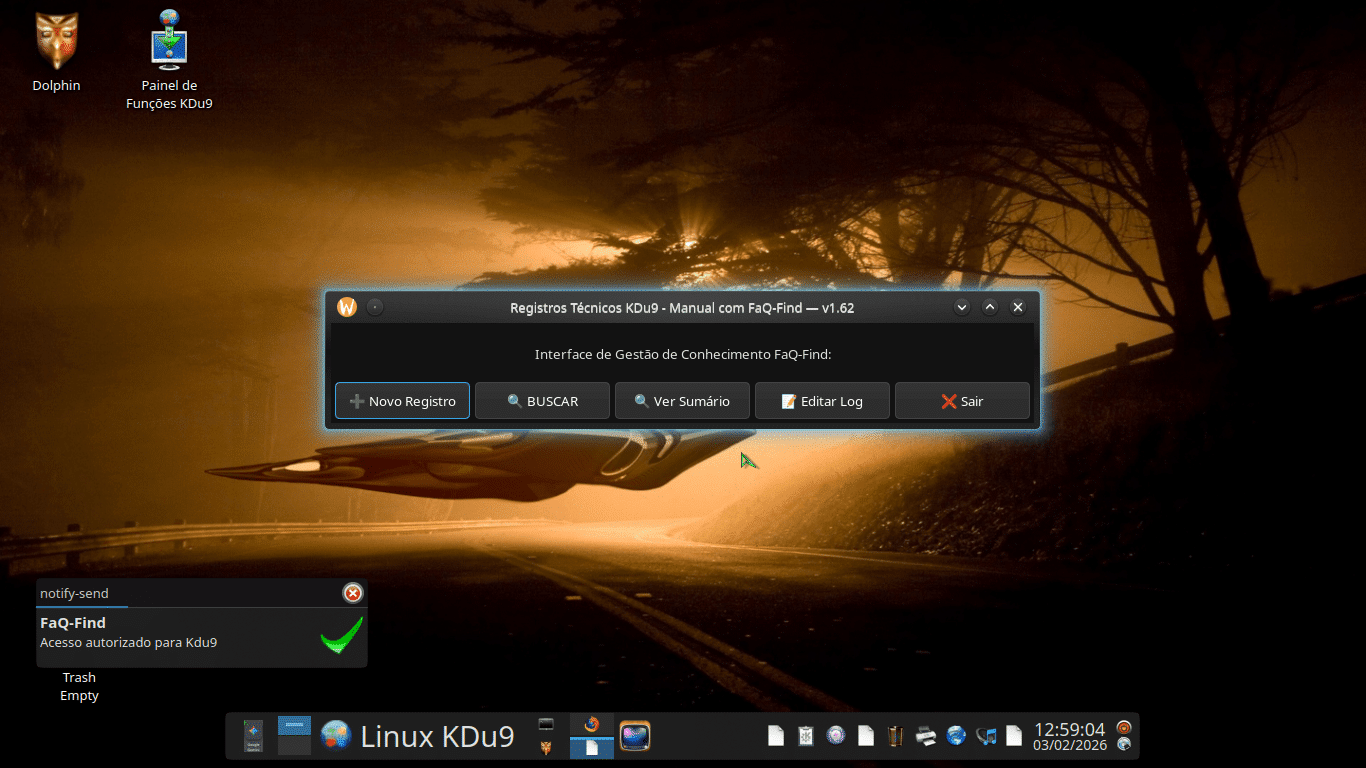1366x768 pixels.
Task: Open the colorful globe application launcher
Action: 336,736
